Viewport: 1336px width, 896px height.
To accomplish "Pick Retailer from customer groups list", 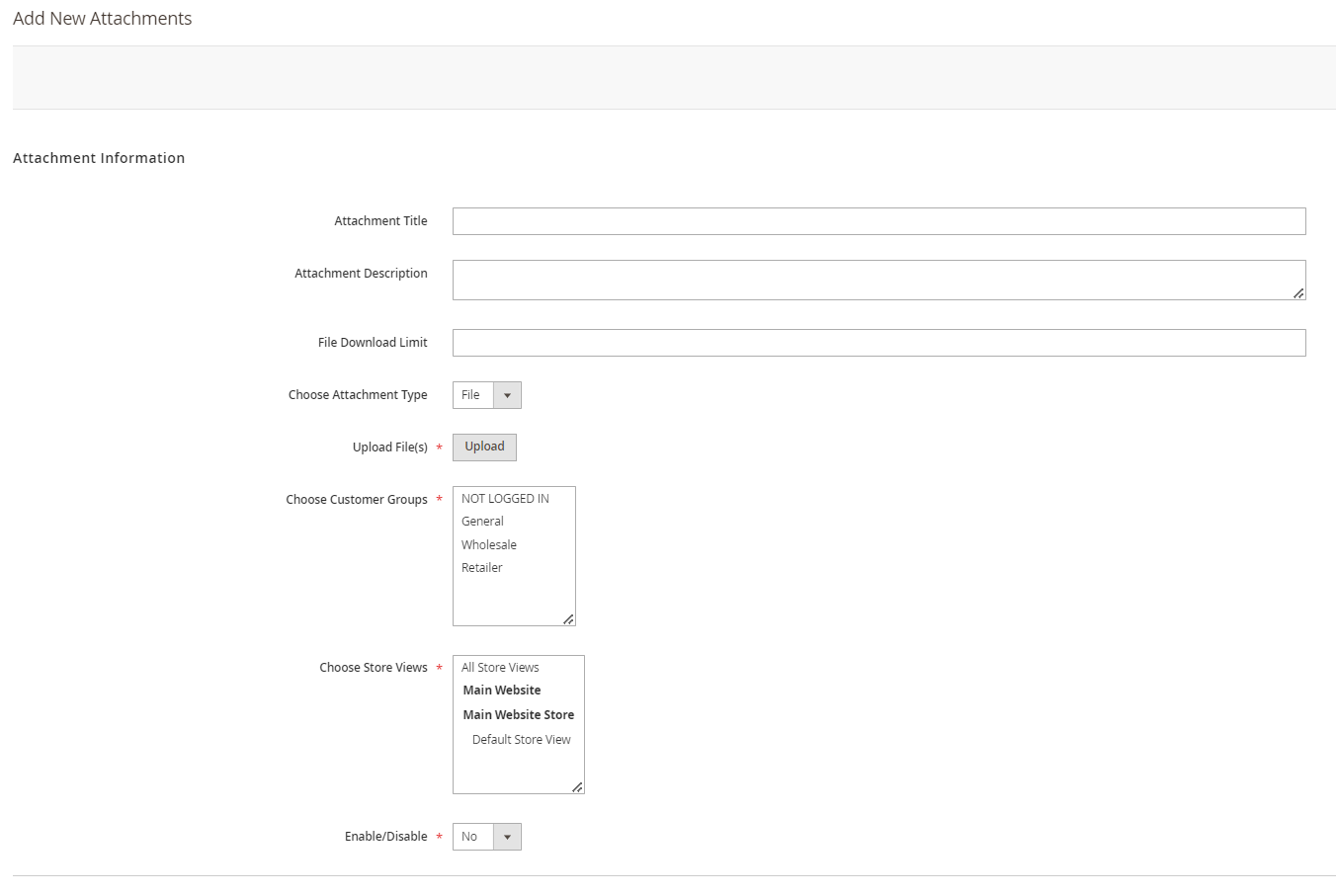I will [x=482, y=568].
